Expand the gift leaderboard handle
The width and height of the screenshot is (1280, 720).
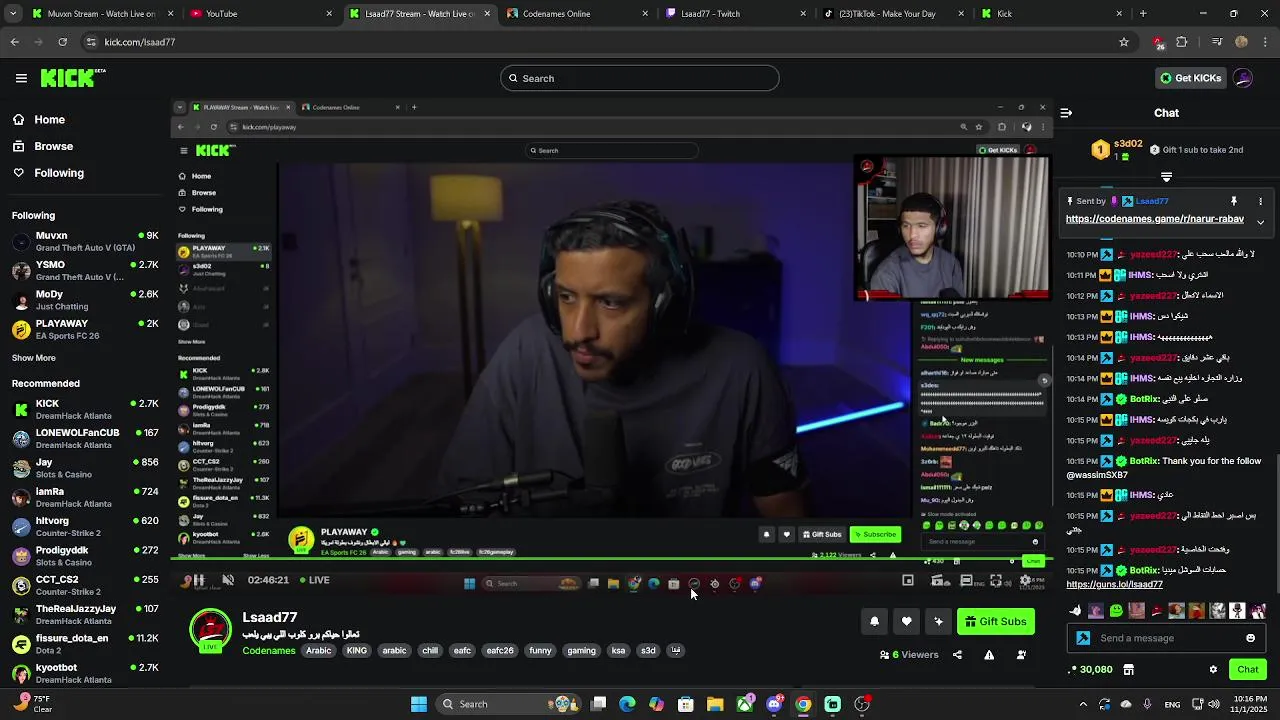coord(1166,177)
